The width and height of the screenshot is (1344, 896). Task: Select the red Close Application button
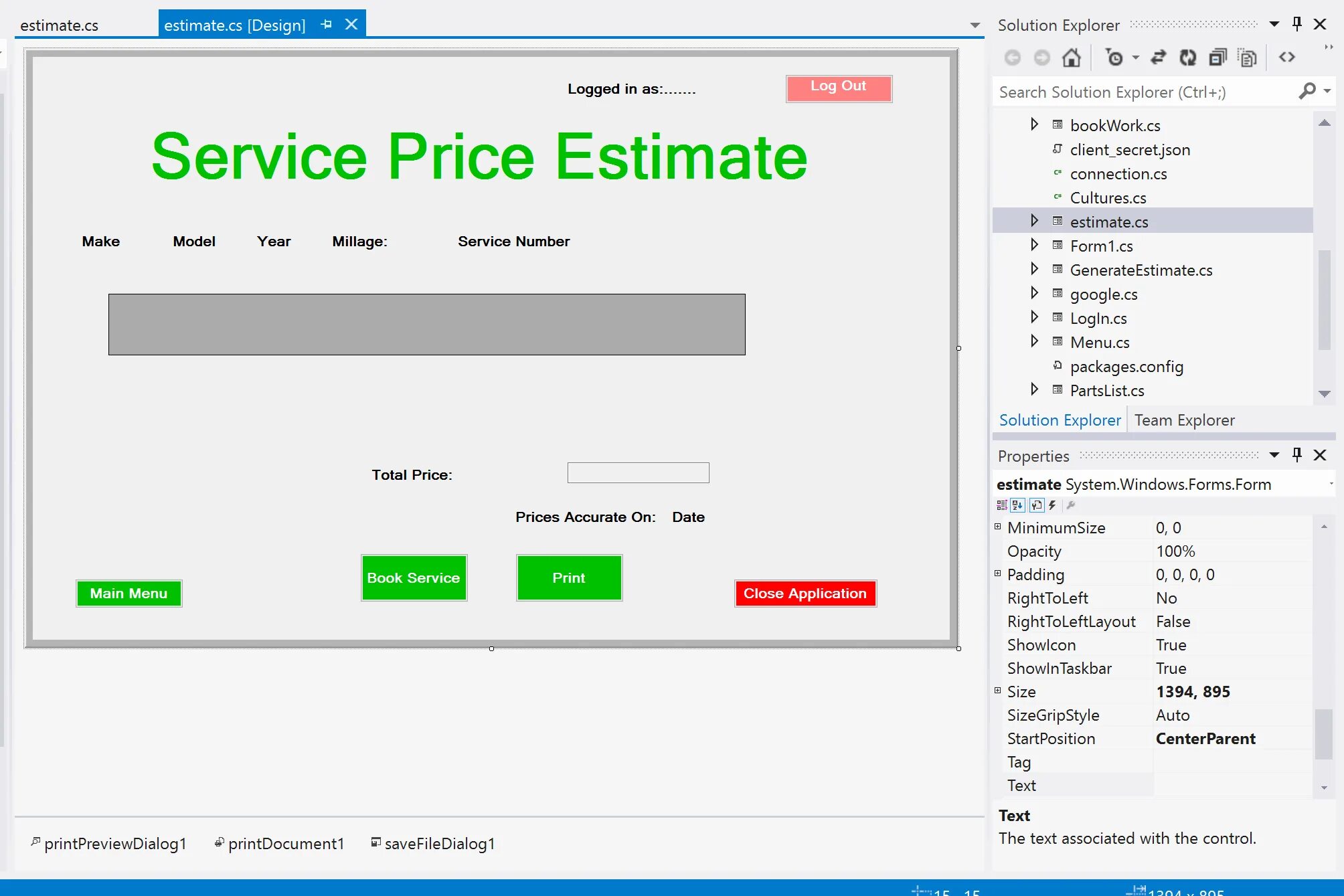[x=805, y=594]
